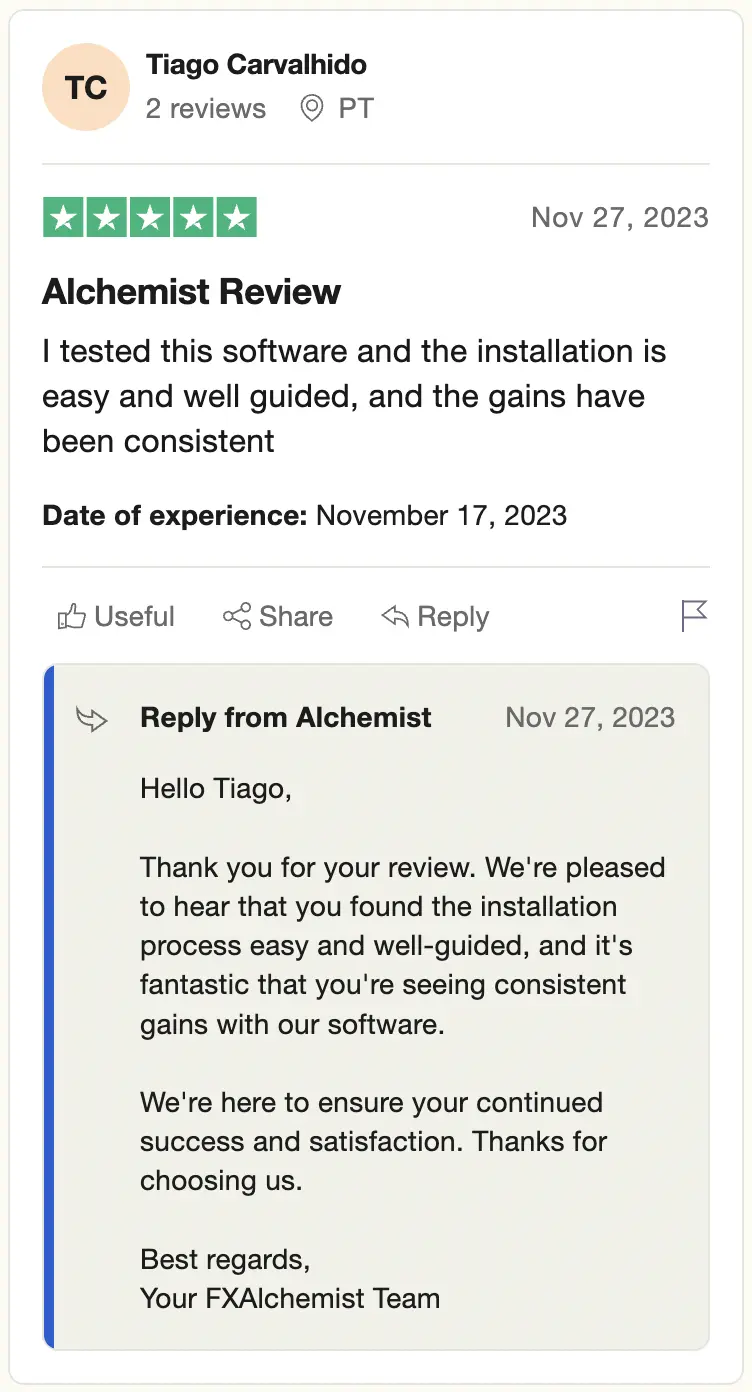Mark the review as Useful
752x1392 pixels.
coord(134,617)
